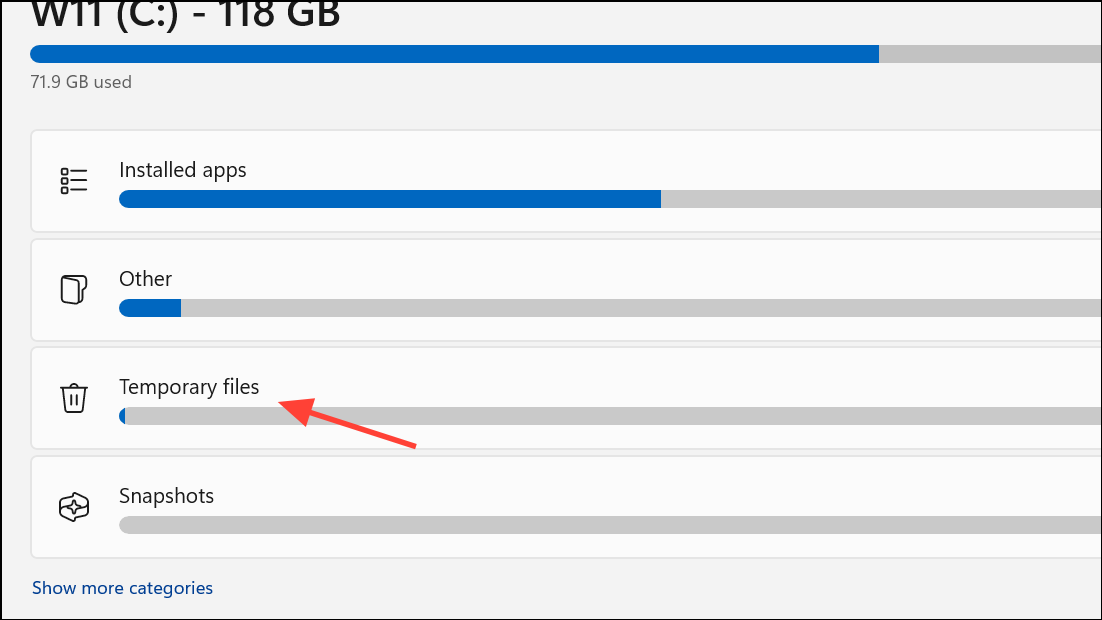
Task: Click the red arrow annotation head
Action: pos(297,411)
